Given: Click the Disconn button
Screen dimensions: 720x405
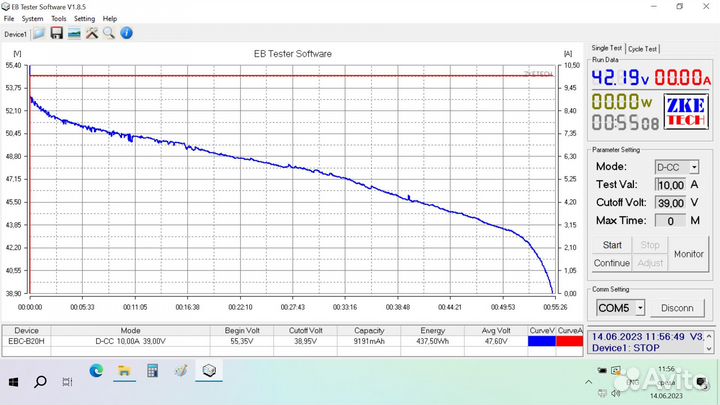Looking at the screenshot, I should pyautogui.click(x=677, y=308).
